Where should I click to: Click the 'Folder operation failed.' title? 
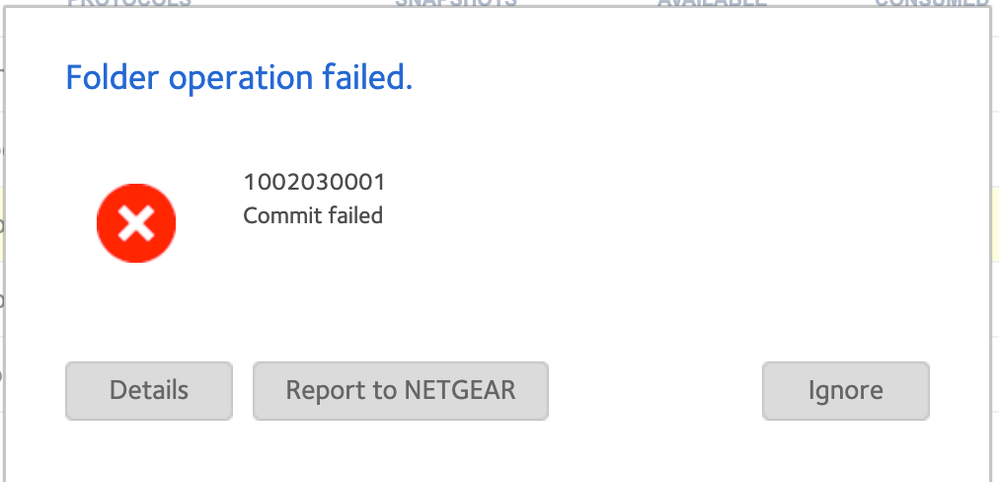(x=239, y=77)
